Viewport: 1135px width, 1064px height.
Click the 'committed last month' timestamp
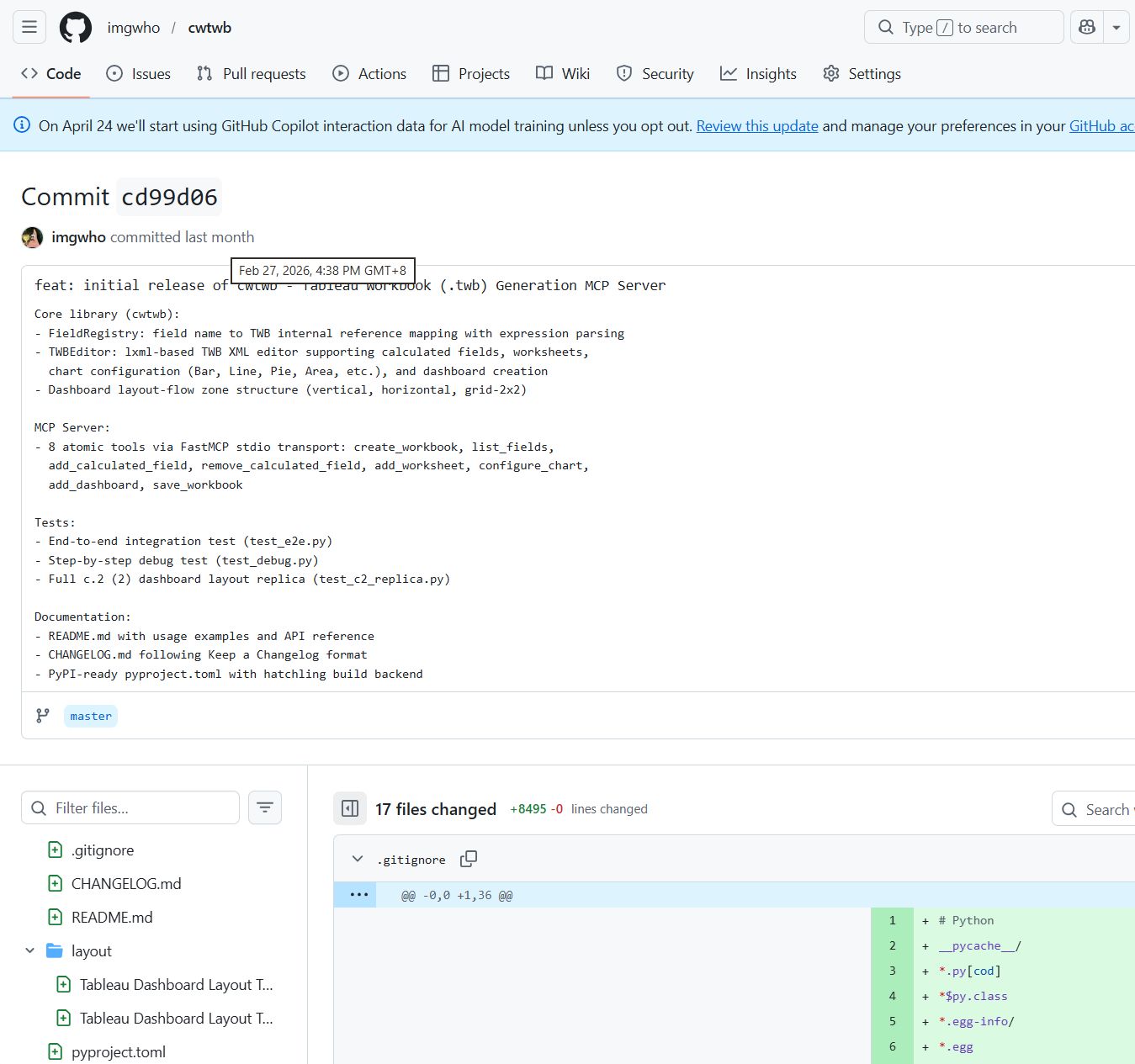[182, 237]
